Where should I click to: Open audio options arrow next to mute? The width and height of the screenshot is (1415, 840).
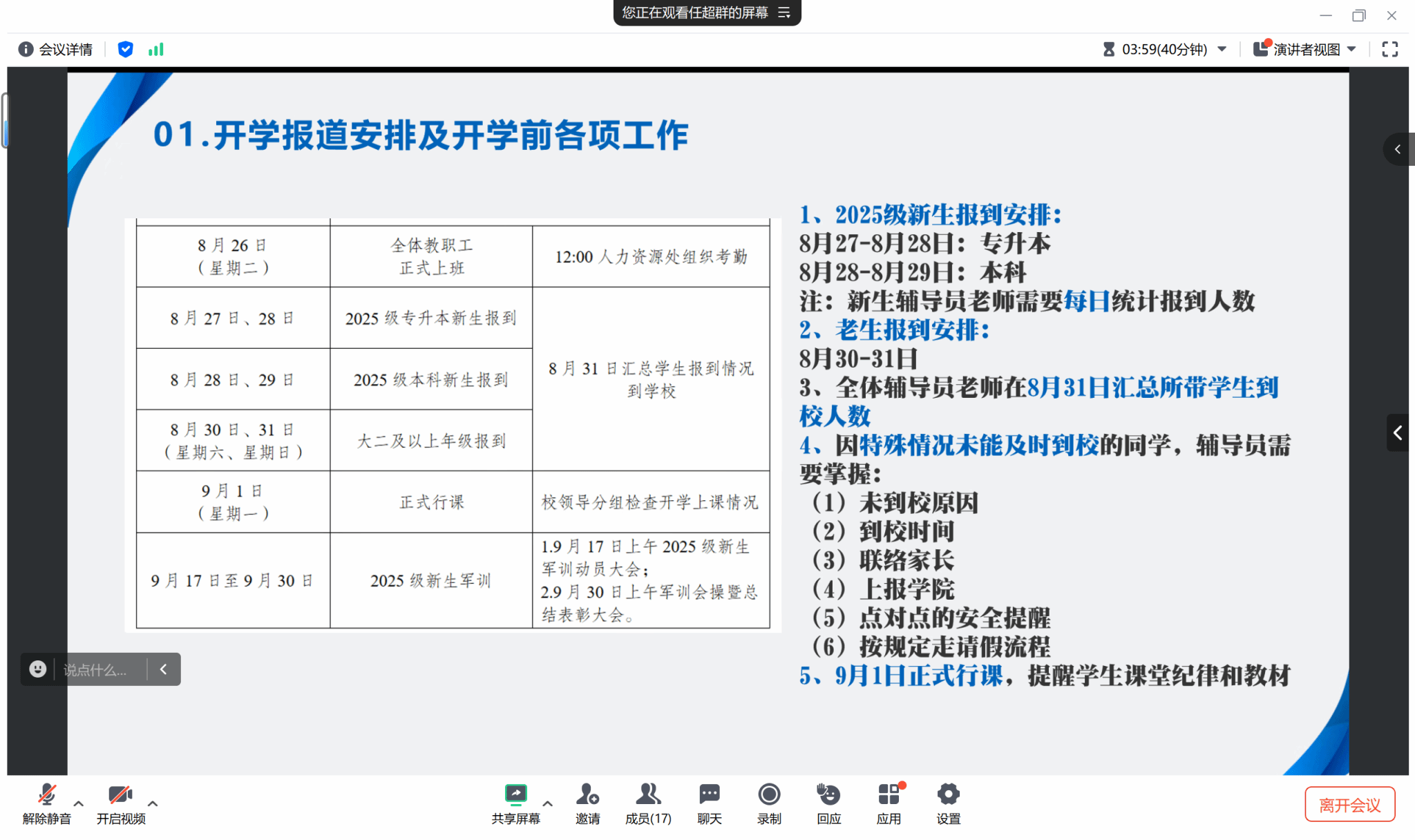tap(79, 803)
